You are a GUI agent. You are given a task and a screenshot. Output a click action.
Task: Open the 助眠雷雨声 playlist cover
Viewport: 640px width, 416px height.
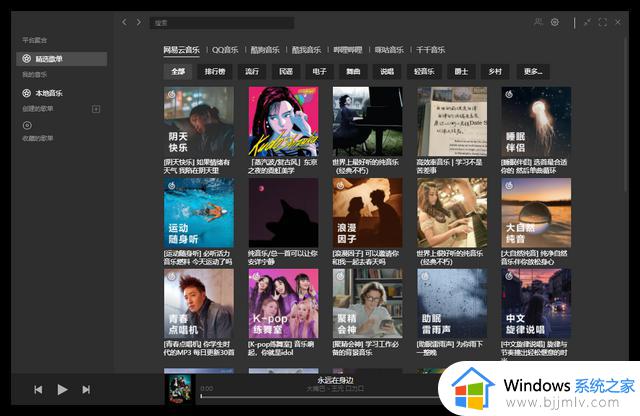(452, 303)
